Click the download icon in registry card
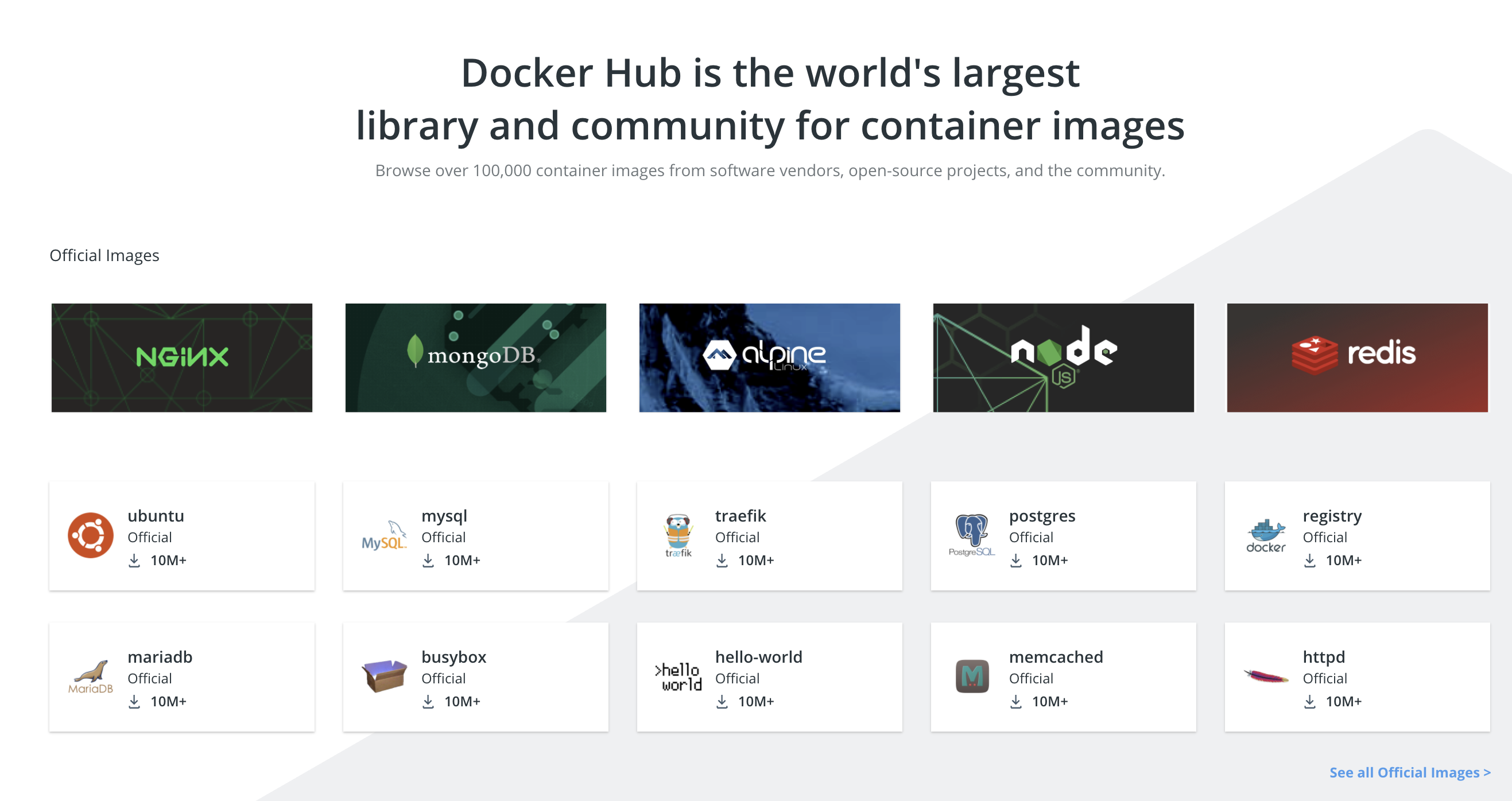 click(1309, 561)
